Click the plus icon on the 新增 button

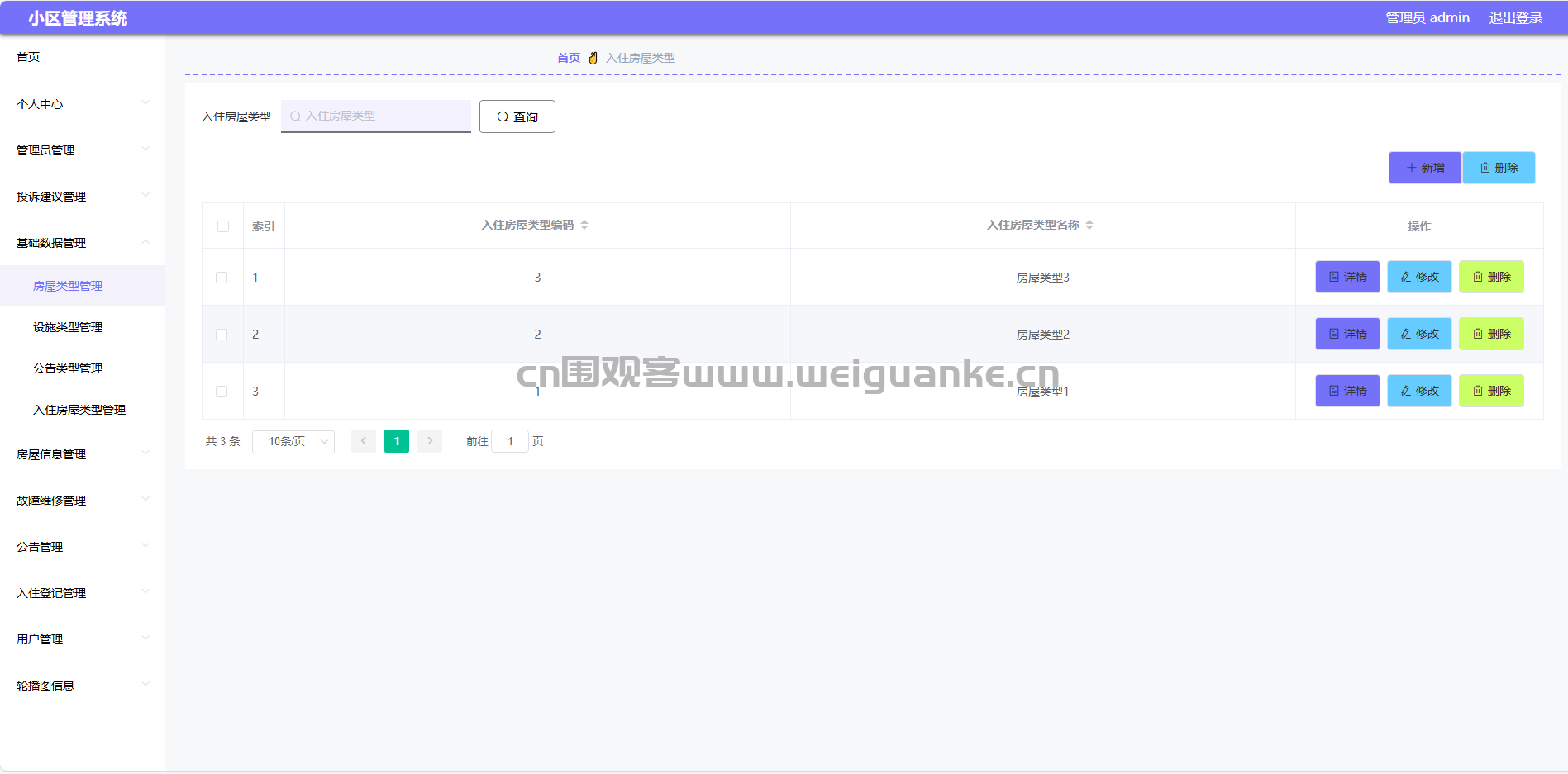(x=1412, y=168)
